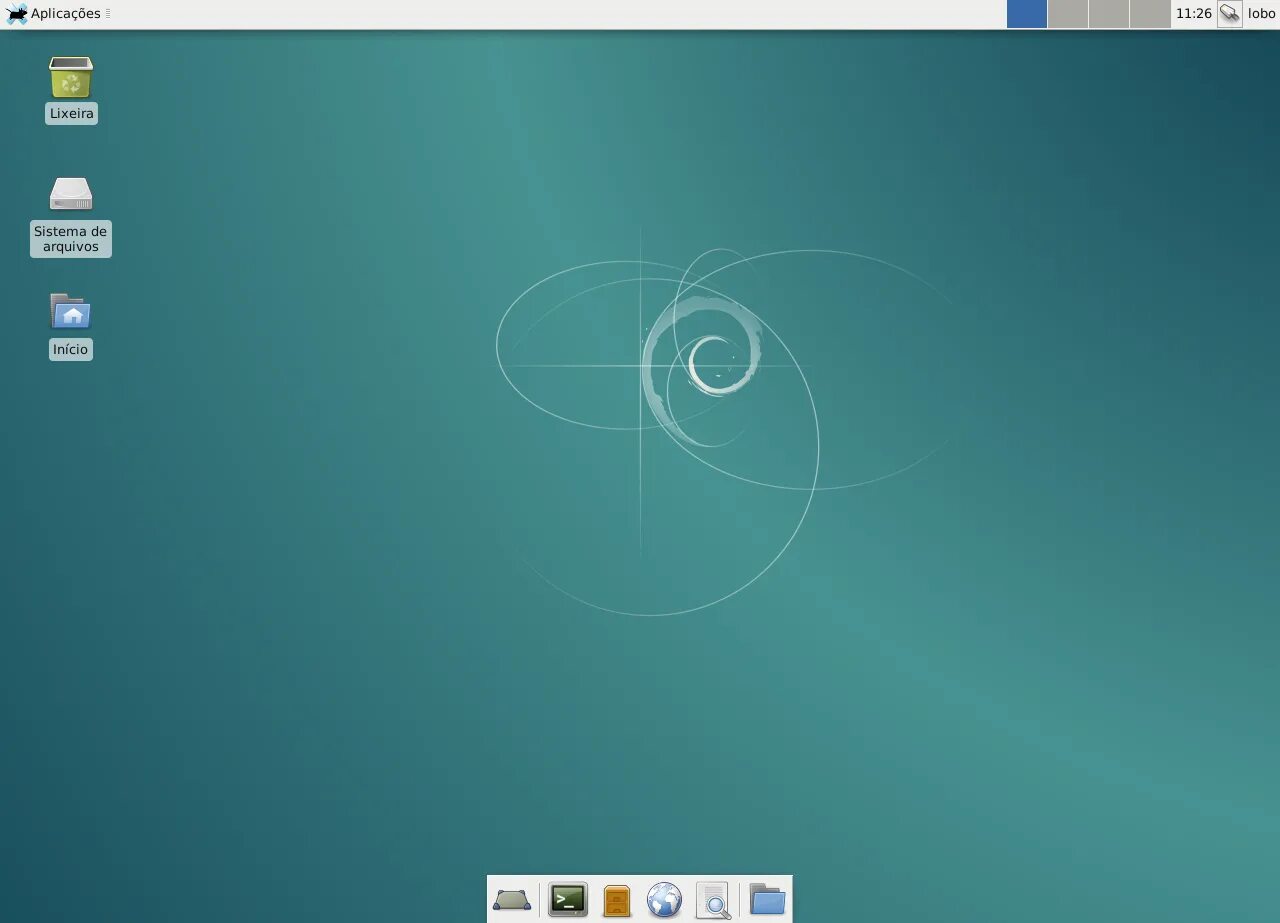Open the blue folder in the dock
The image size is (1280, 923).
[x=767, y=899]
